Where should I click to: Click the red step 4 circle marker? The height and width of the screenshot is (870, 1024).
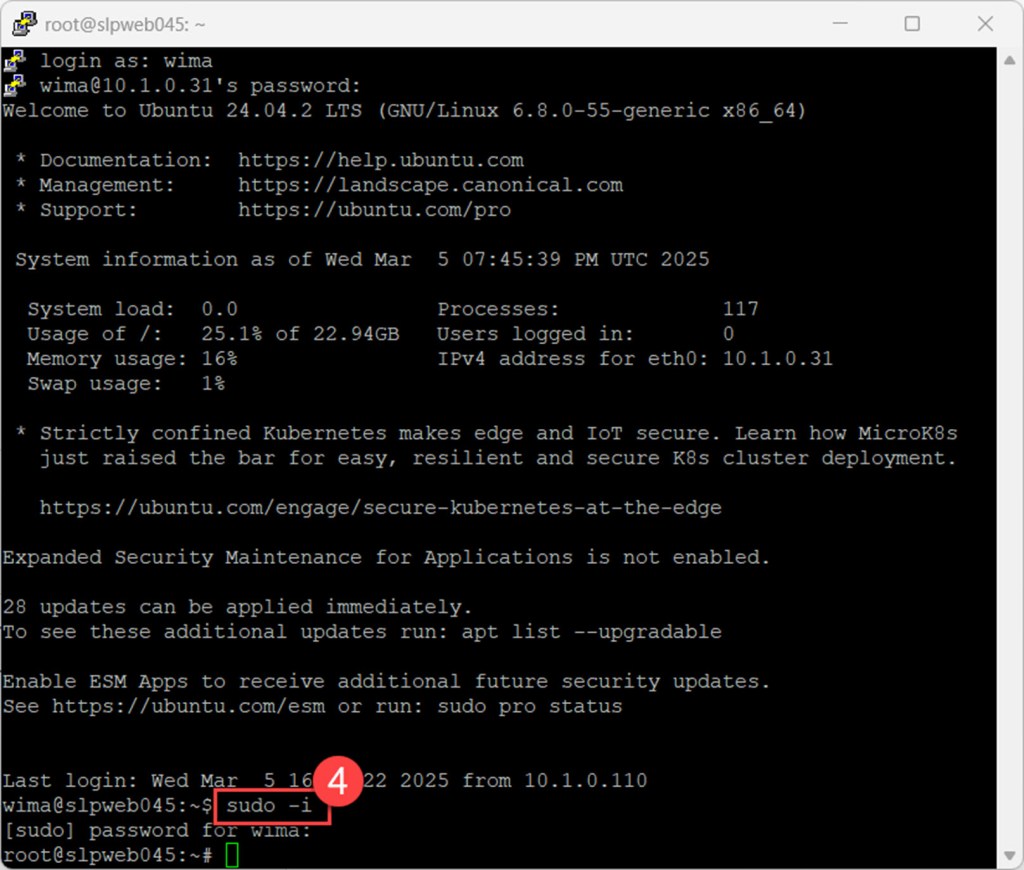tap(337, 781)
